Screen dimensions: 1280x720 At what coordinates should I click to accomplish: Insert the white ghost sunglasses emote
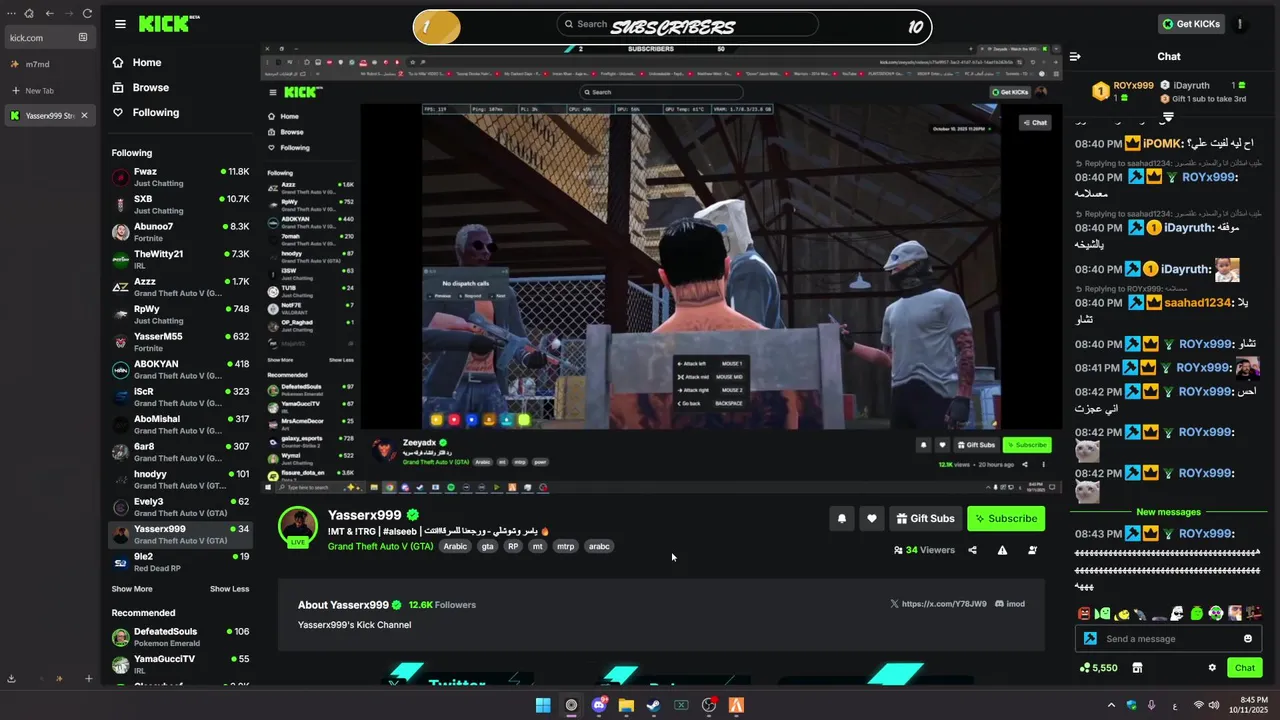click(1178, 613)
